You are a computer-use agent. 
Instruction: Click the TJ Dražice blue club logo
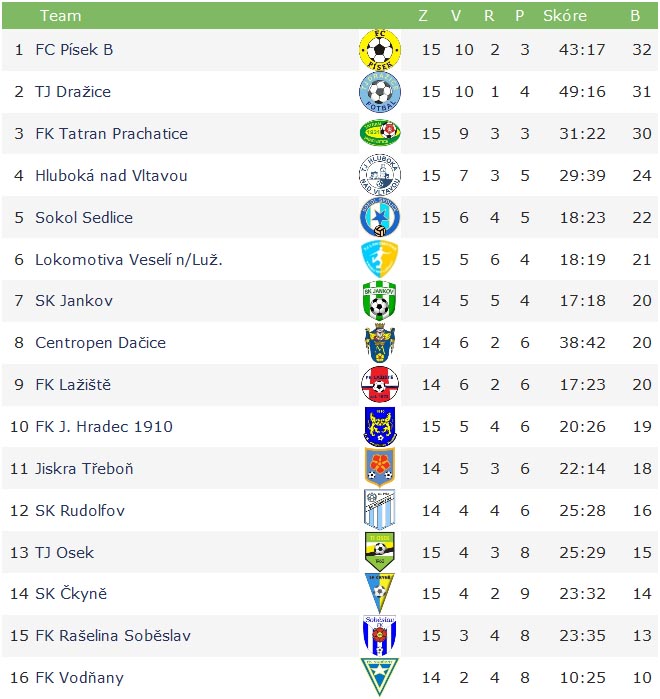pyautogui.click(x=380, y=92)
